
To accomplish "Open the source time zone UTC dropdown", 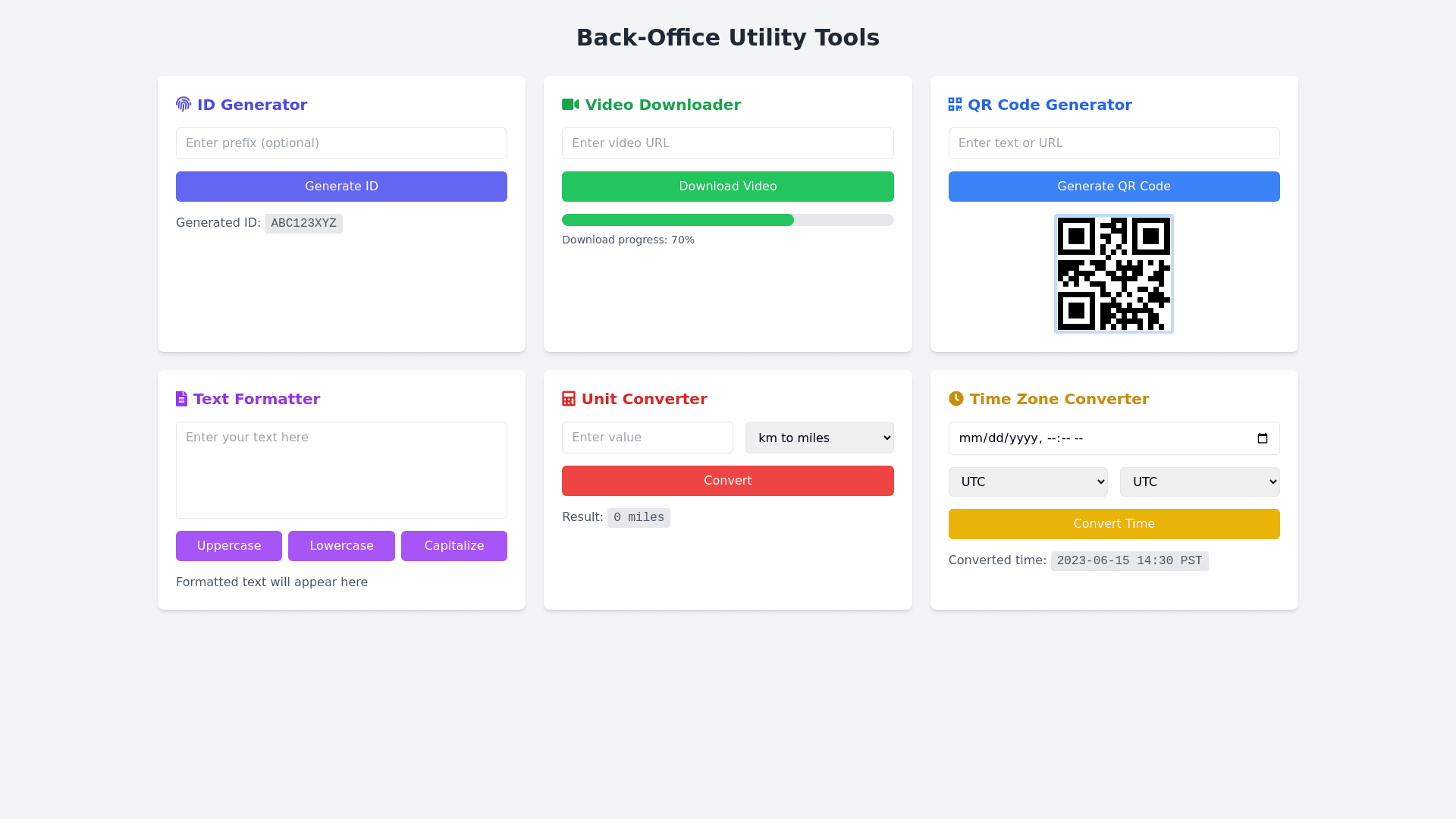I will pyautogui.click(x=1028, y=482).
